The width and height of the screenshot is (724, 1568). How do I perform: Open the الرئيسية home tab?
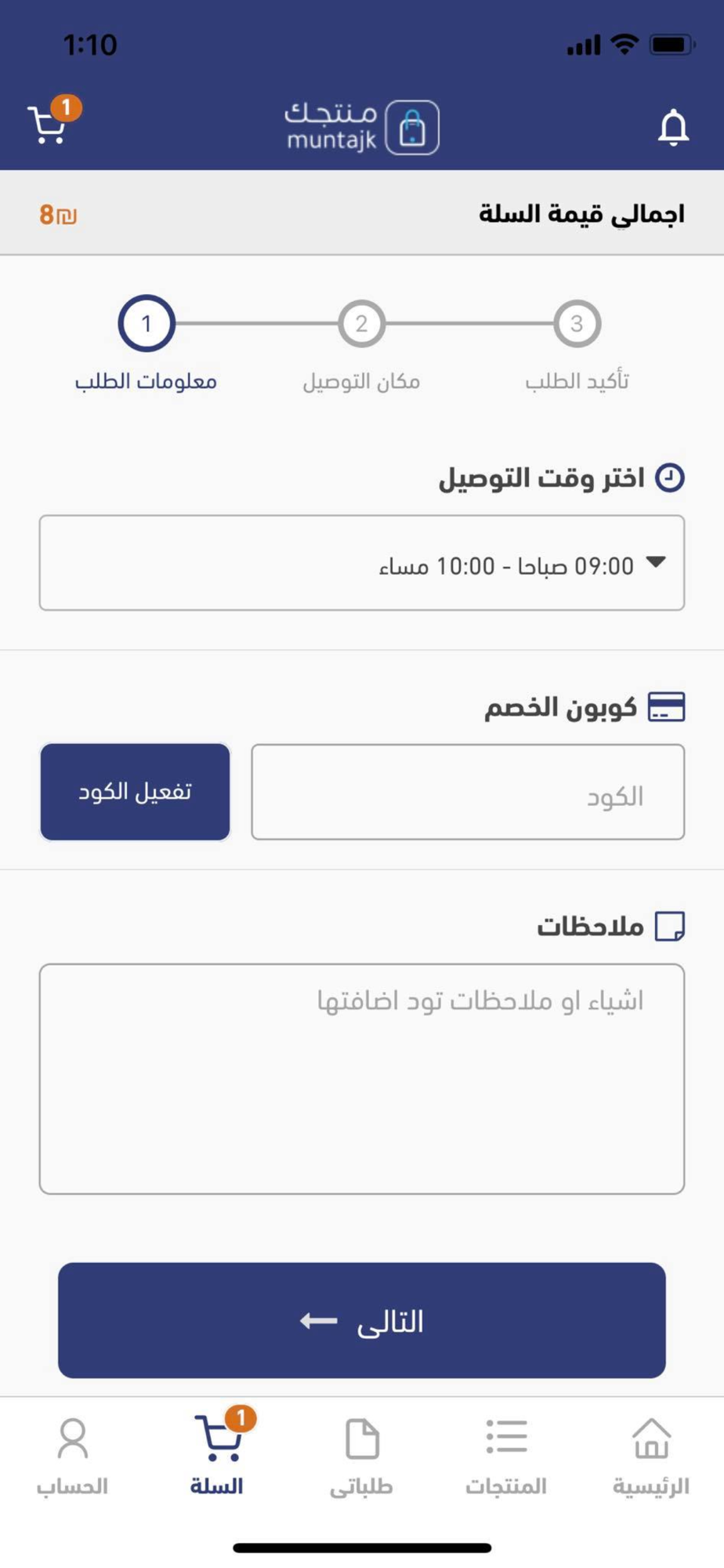point(650,1455)
